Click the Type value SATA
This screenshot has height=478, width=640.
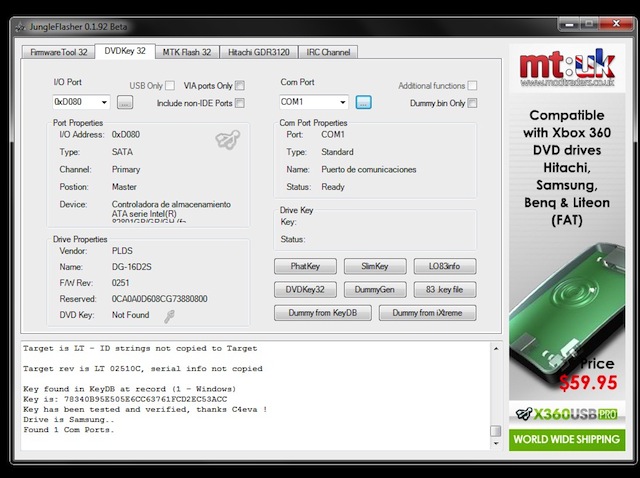(x=122, y=152)
